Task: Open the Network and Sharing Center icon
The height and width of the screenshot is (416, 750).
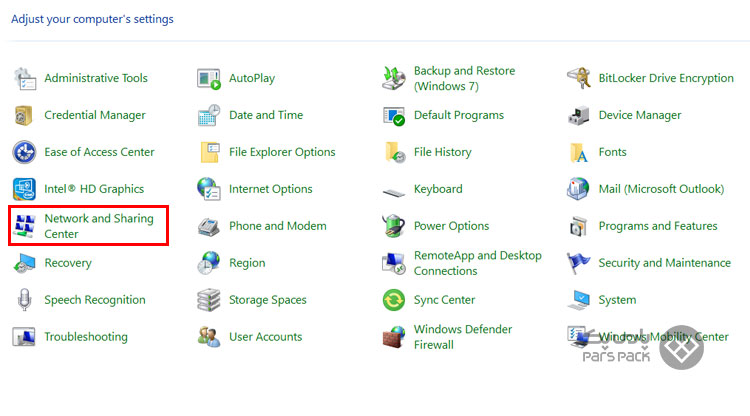Action: [x=24, y=226]
